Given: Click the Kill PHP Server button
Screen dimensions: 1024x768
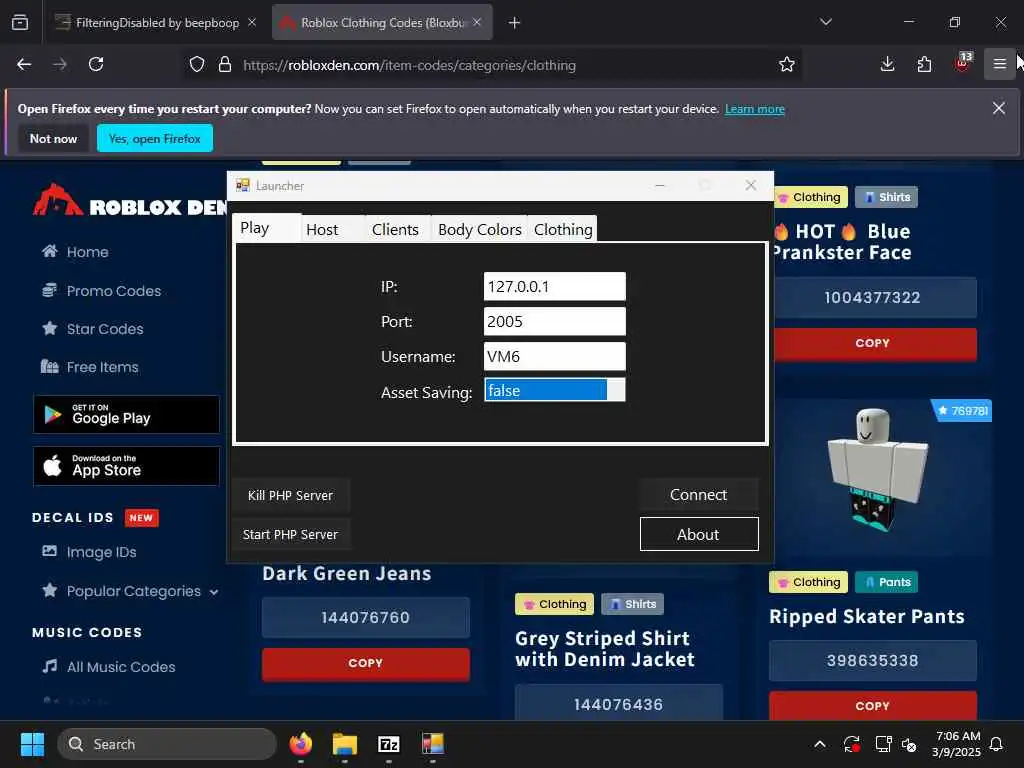Looking at the screenshot, I should tap(291, 495).
